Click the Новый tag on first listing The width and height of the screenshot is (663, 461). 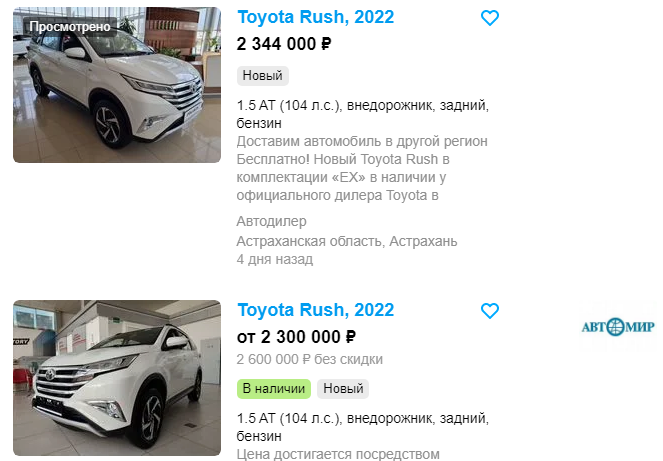pos(263,76)
